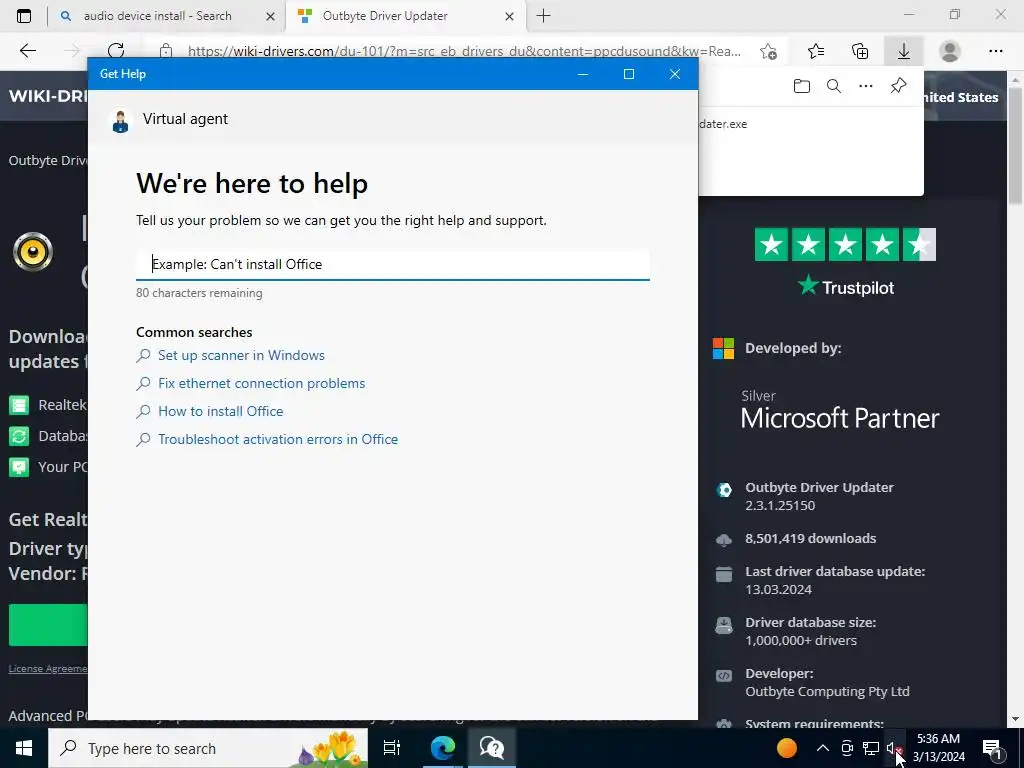Click the taskbar search box
This screenshot has width=1024, height=768.
(x=208, y=748)
